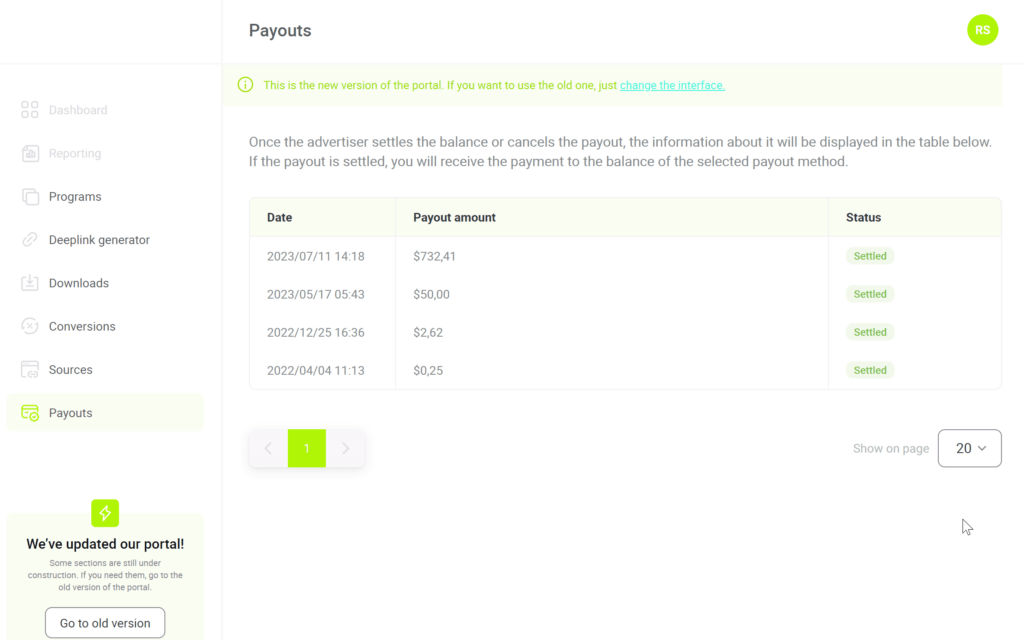Select the Downloads icon in the sidebar
The height and width of the screenshot is (640, 1024).
(x=30, y=283)
